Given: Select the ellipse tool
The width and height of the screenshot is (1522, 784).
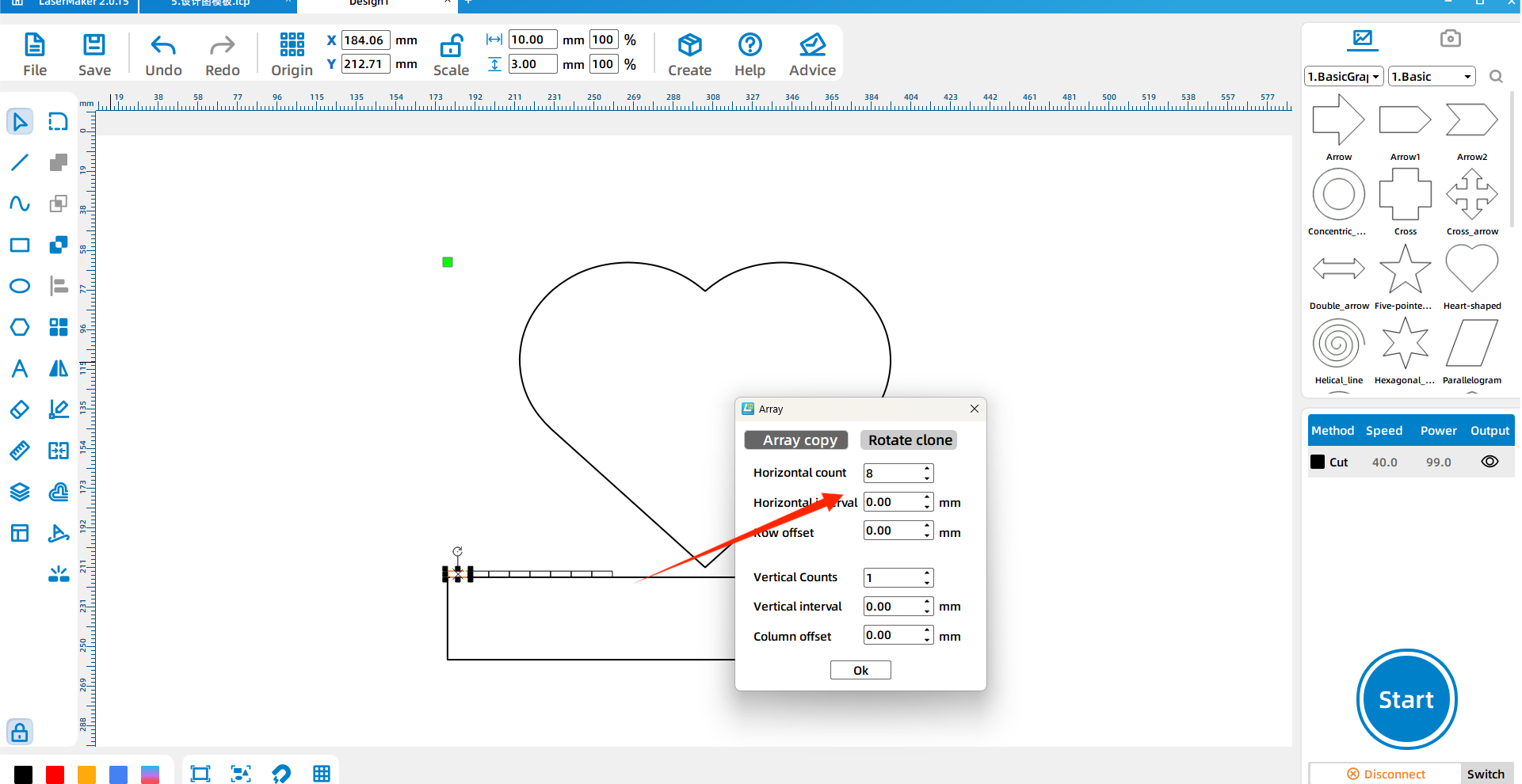Looking at the screenshot, I should pos(20,286).
